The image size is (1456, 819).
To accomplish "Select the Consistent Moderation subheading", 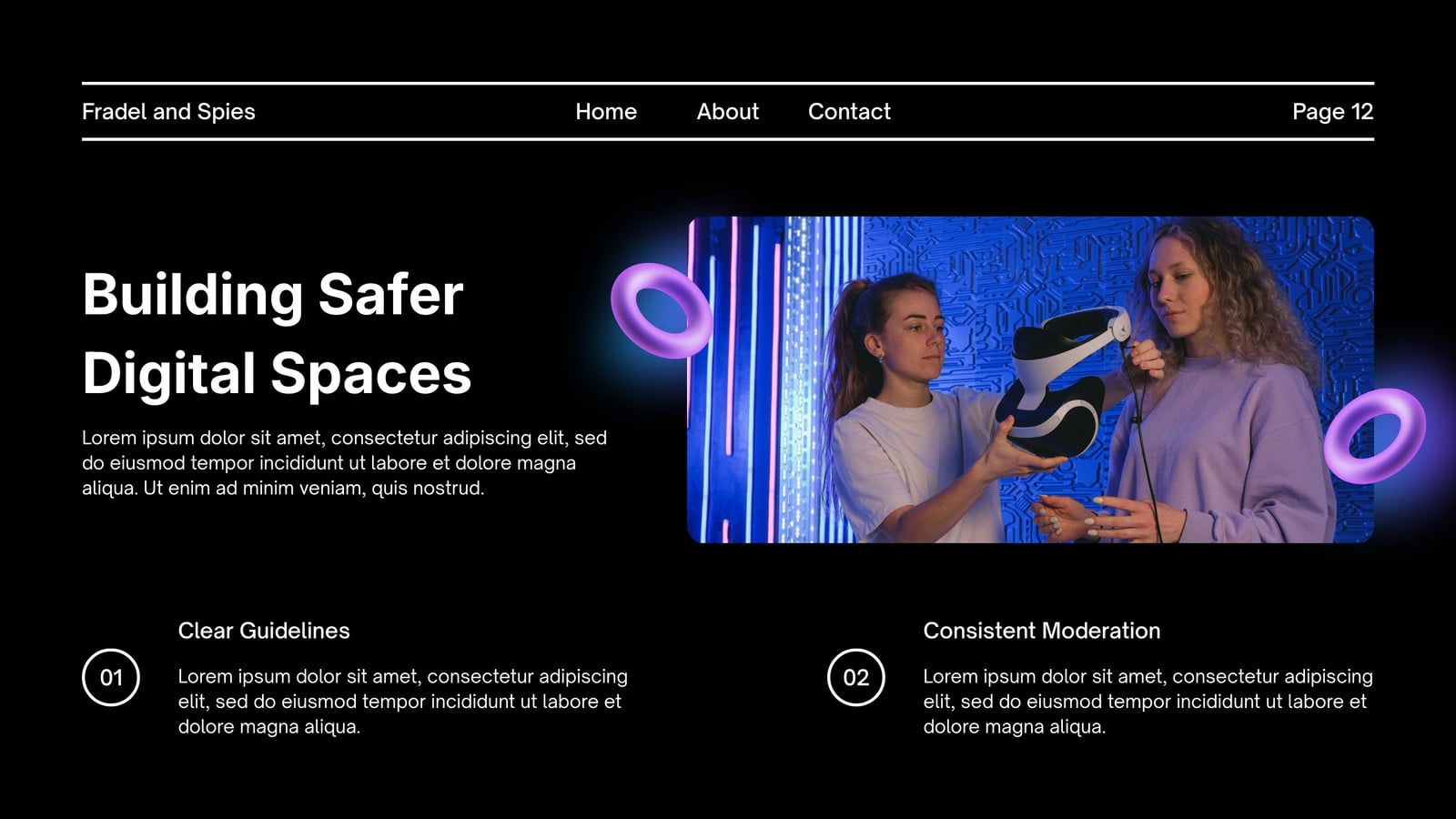I will (1042, 631).
